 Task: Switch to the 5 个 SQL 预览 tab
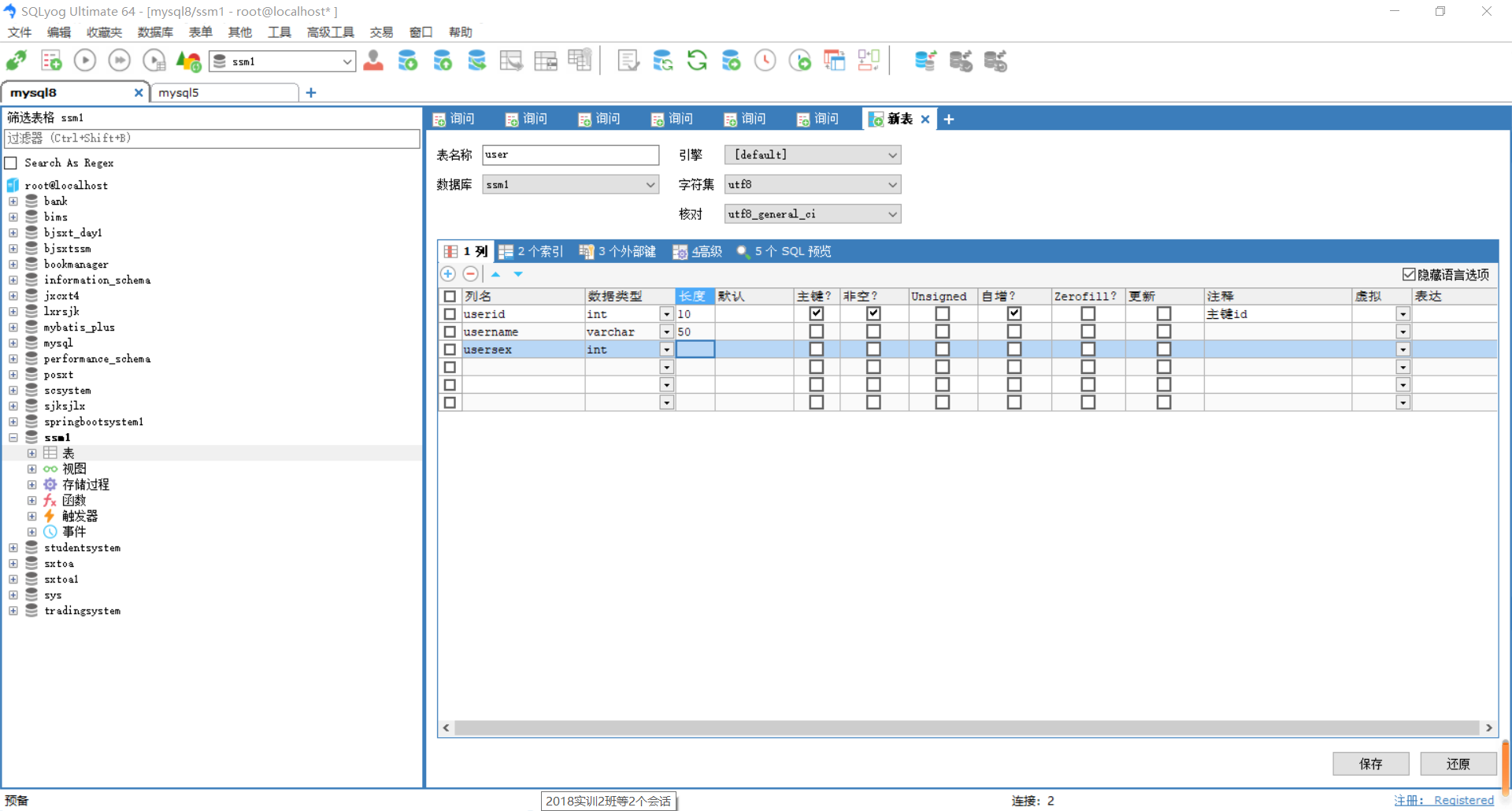[x=784, y=251]
